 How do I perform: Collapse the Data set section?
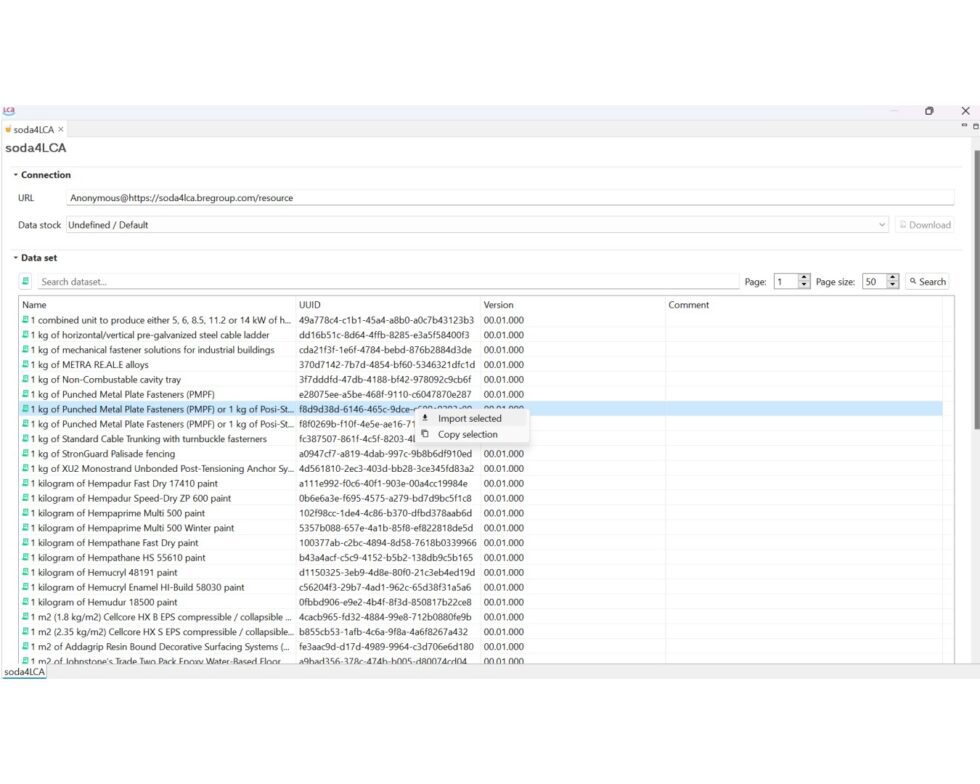(x=15, y=258)
